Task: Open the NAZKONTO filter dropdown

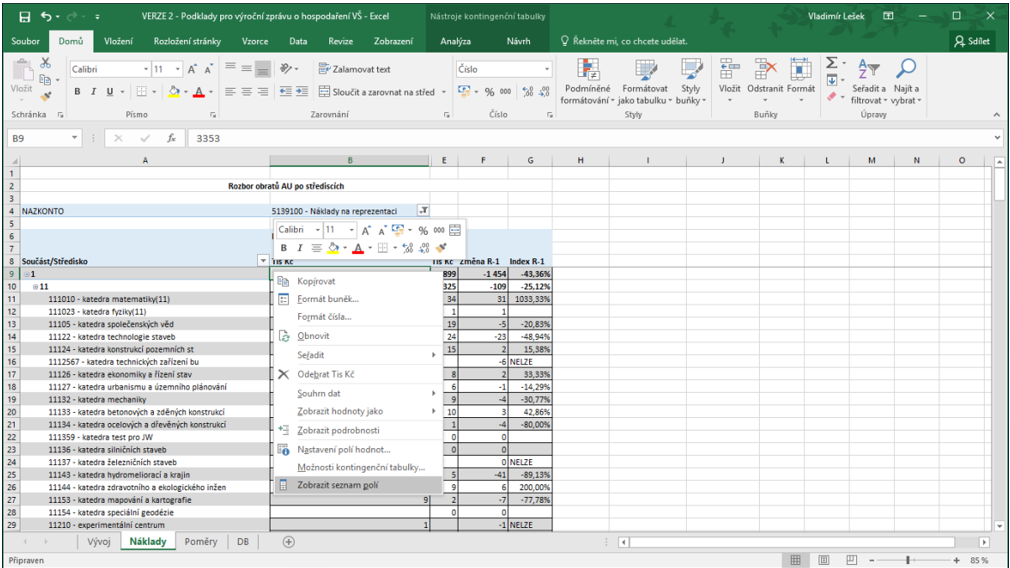Action: 423,211
